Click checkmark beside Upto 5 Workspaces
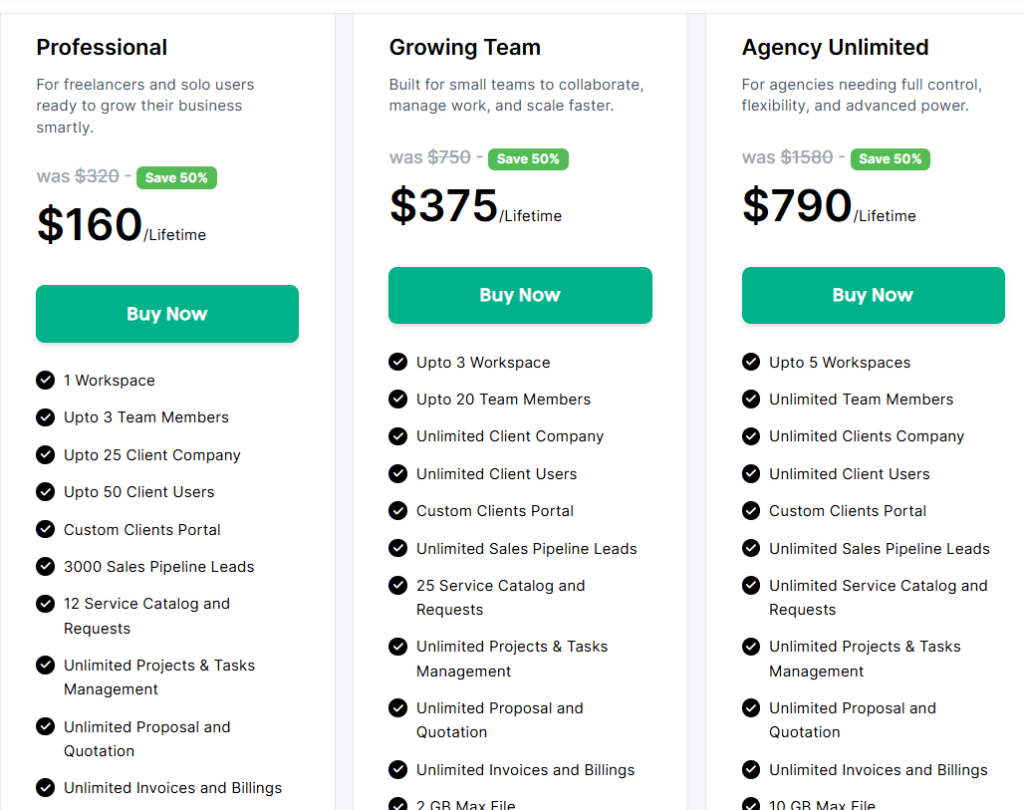1024x810 pixels. (751, 362)
